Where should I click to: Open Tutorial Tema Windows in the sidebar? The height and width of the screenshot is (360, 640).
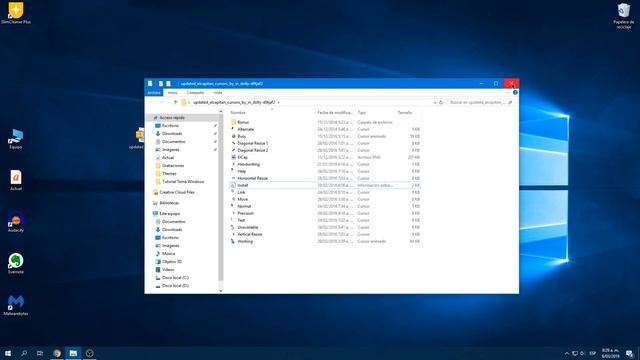182,182
